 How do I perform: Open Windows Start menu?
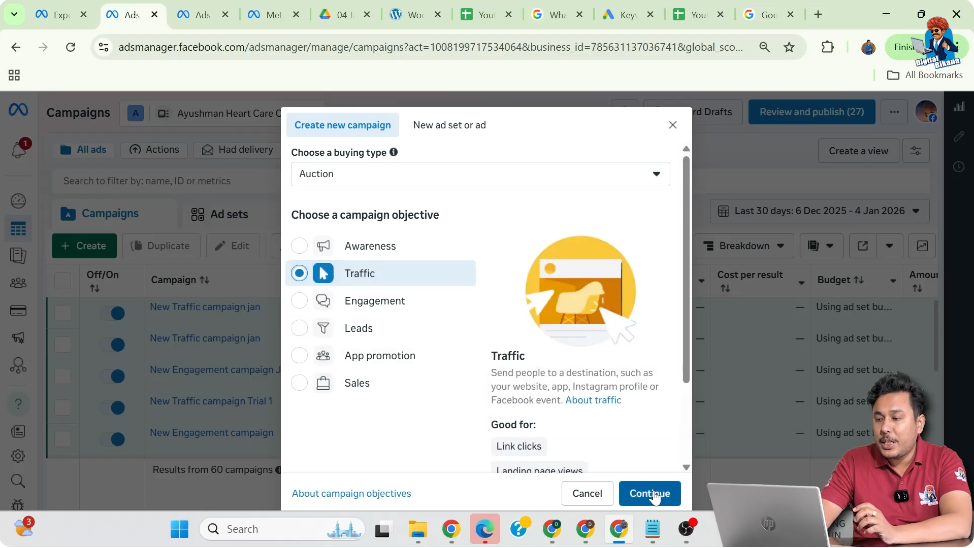180,529
